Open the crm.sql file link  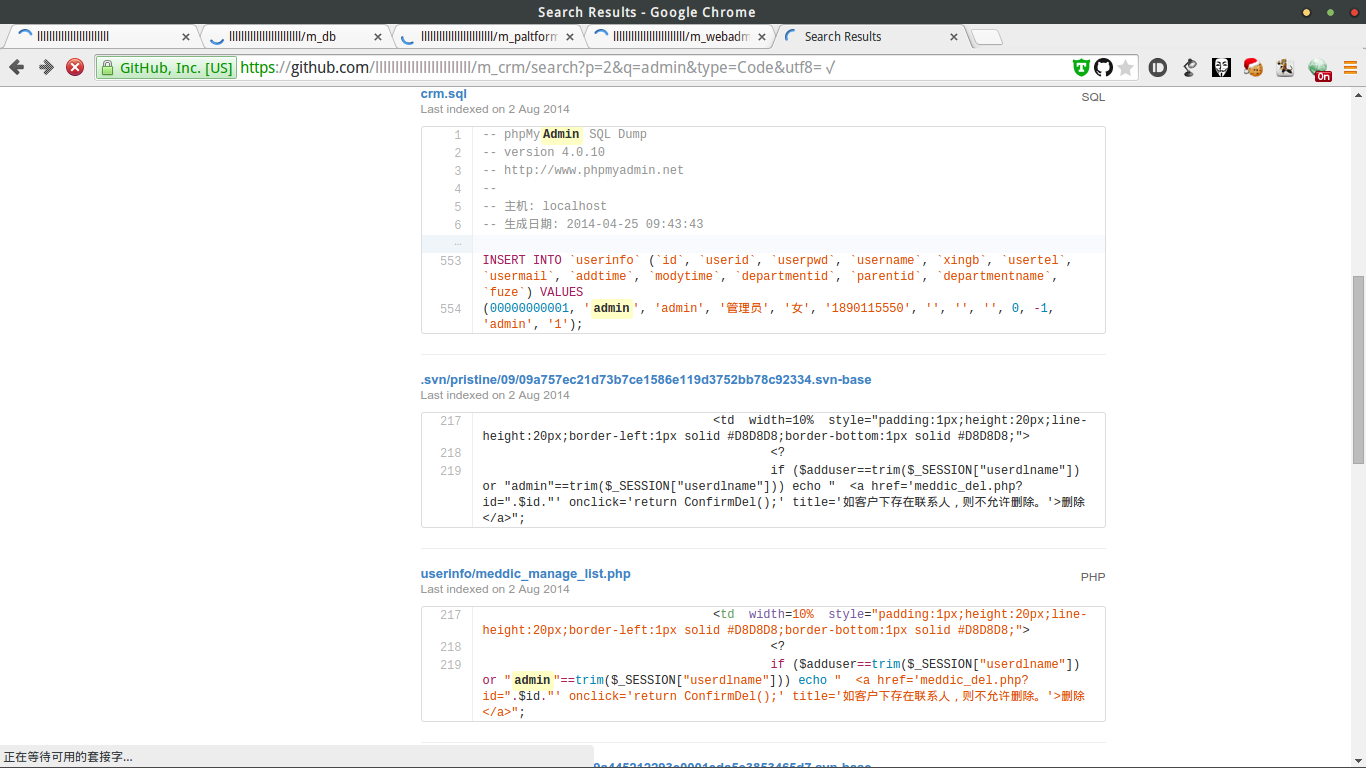(444, 94)
